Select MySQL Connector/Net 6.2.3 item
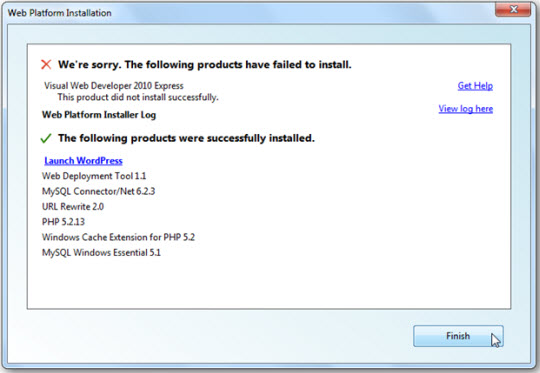Viewport: 540px width, 373px height. coord(98,191)
